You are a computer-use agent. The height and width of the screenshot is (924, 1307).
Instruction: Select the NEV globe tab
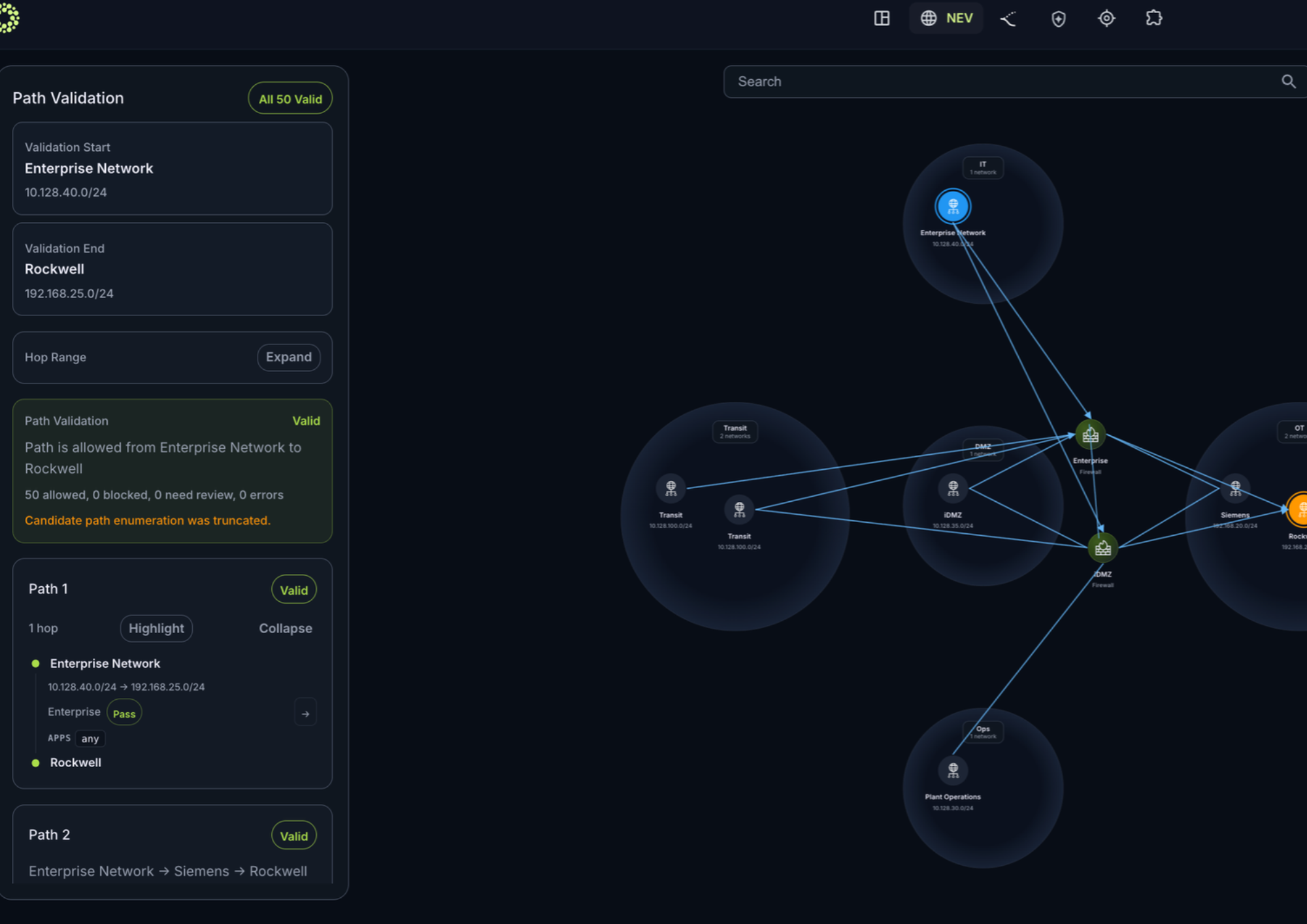point(946,18)
